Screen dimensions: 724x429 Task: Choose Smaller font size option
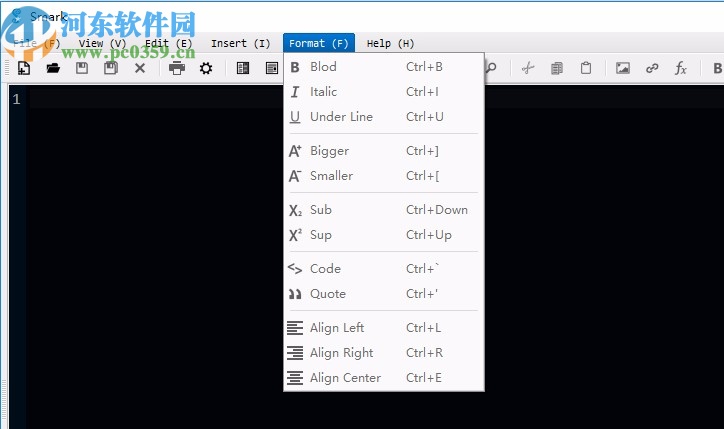point(384,176)
